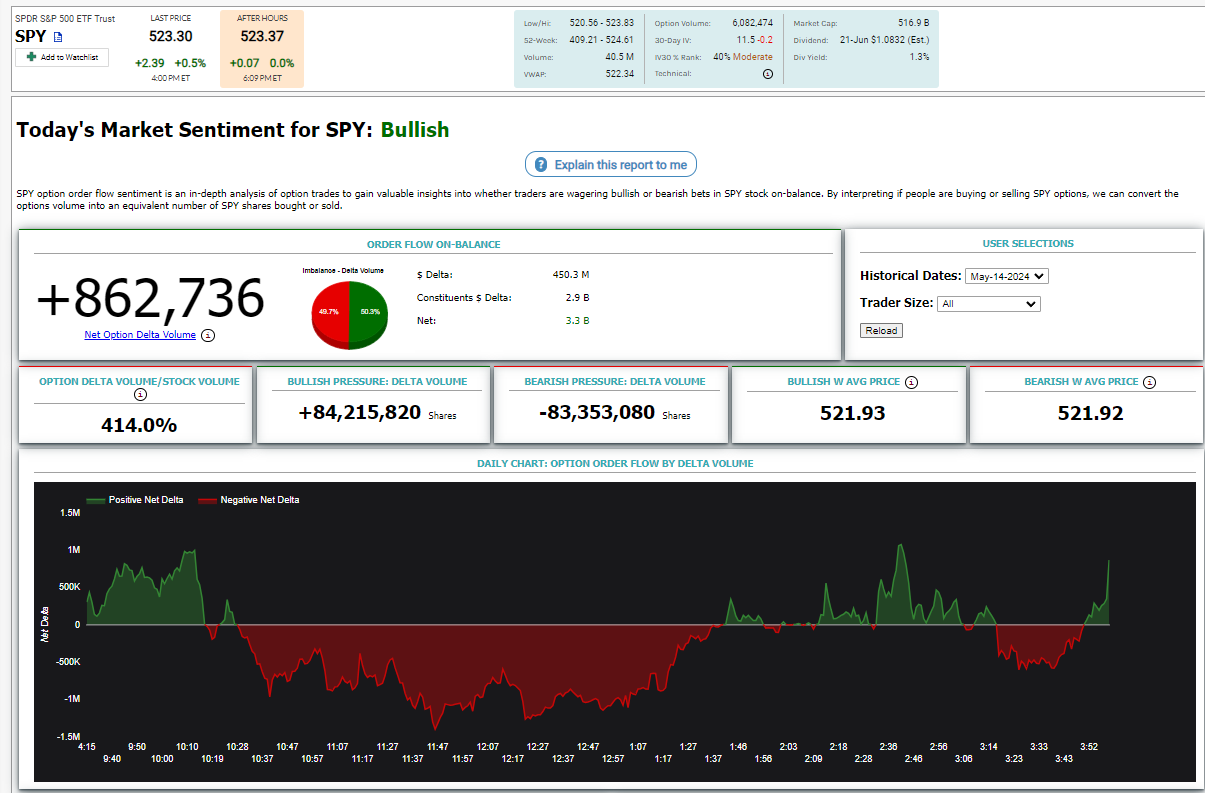Show info for Option Delta Volume/Stock Volume
The image size is (1205, 793).
(x=140, y=395)
